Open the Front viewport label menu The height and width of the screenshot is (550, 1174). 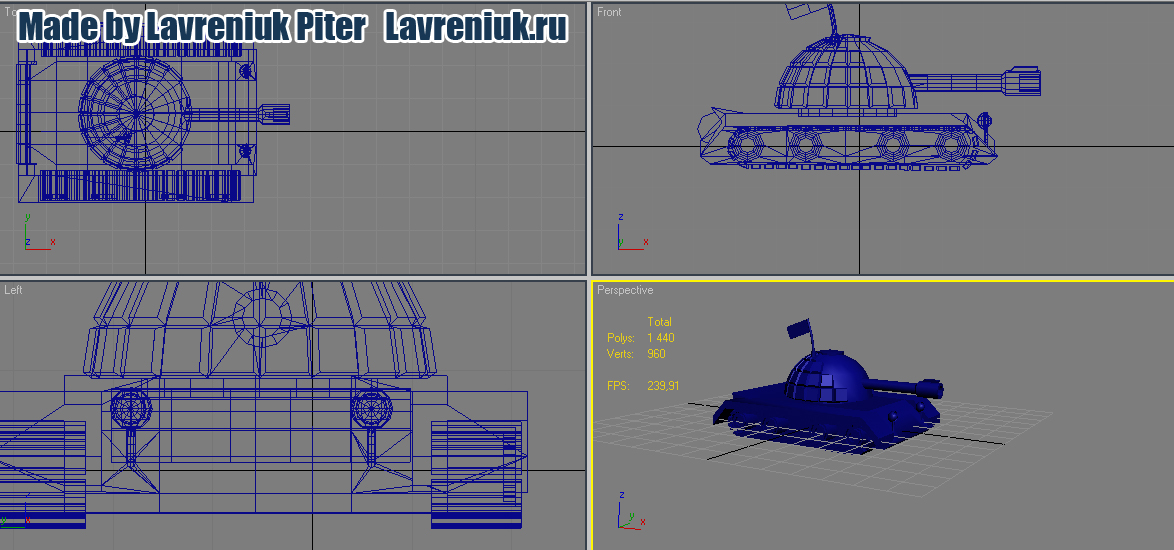609,12
